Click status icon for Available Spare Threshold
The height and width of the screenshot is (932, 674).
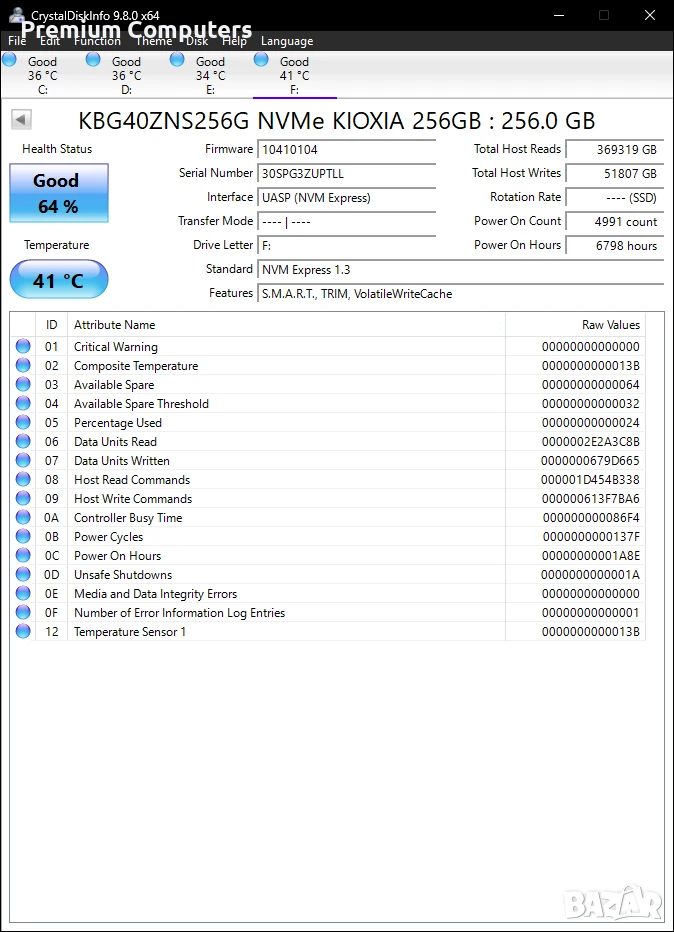click(x=23, y=403)
